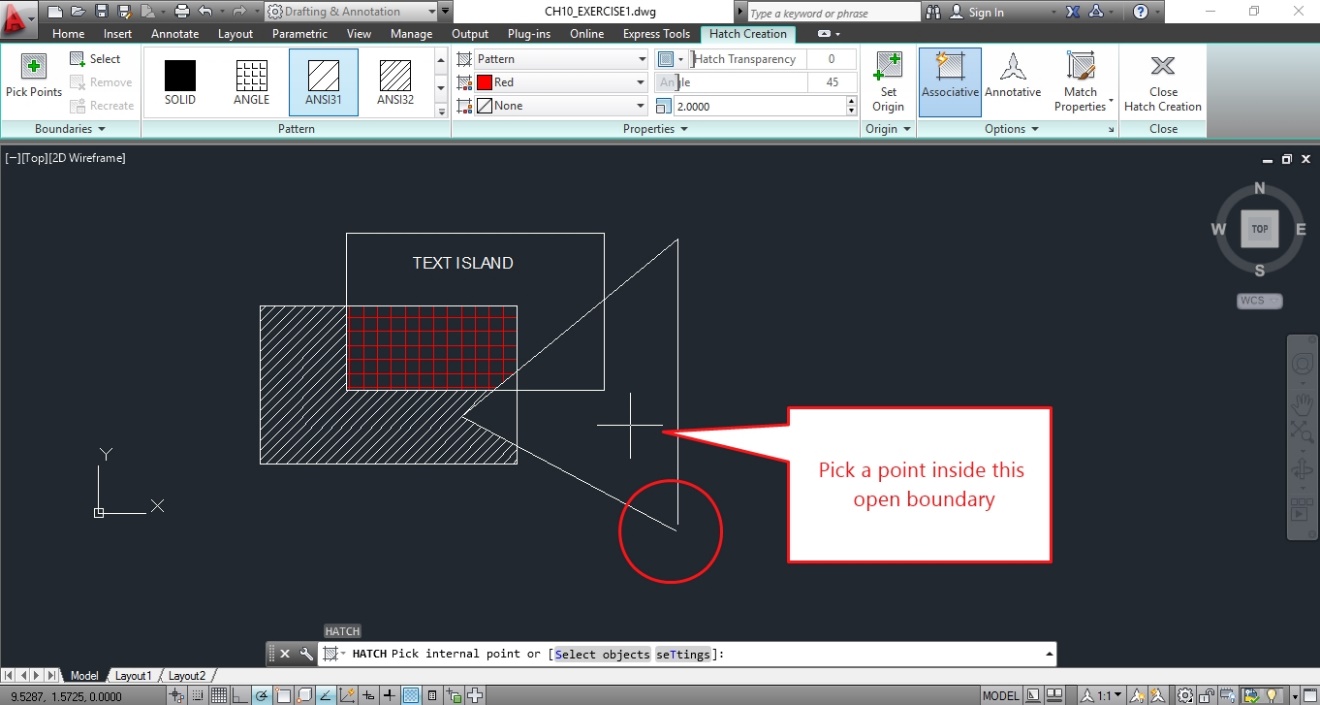Screen dimensions: 1320x705
Task: Select the ANGLE hatch pattern
Action: [250, 80]
